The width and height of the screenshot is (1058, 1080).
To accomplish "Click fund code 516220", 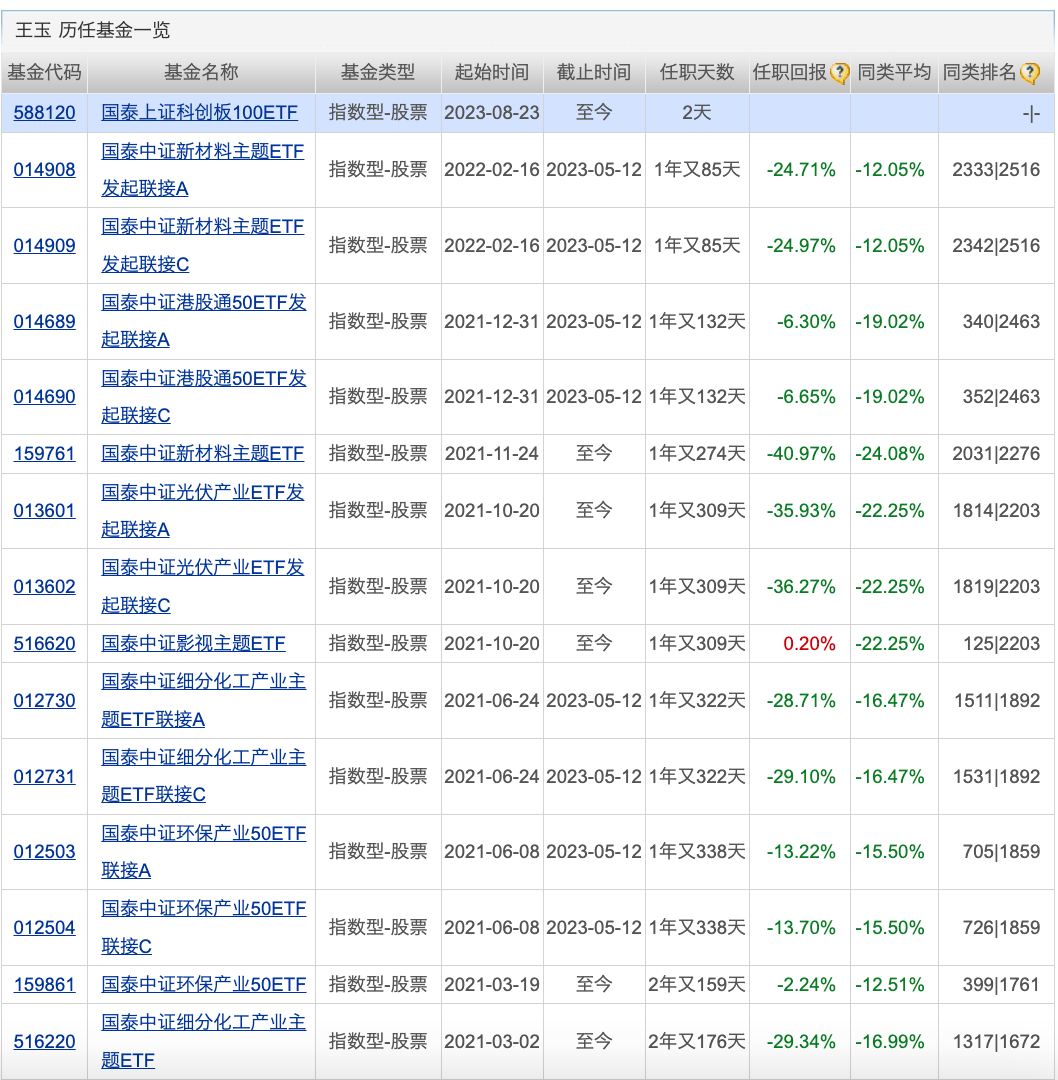I will point(44,1042).
